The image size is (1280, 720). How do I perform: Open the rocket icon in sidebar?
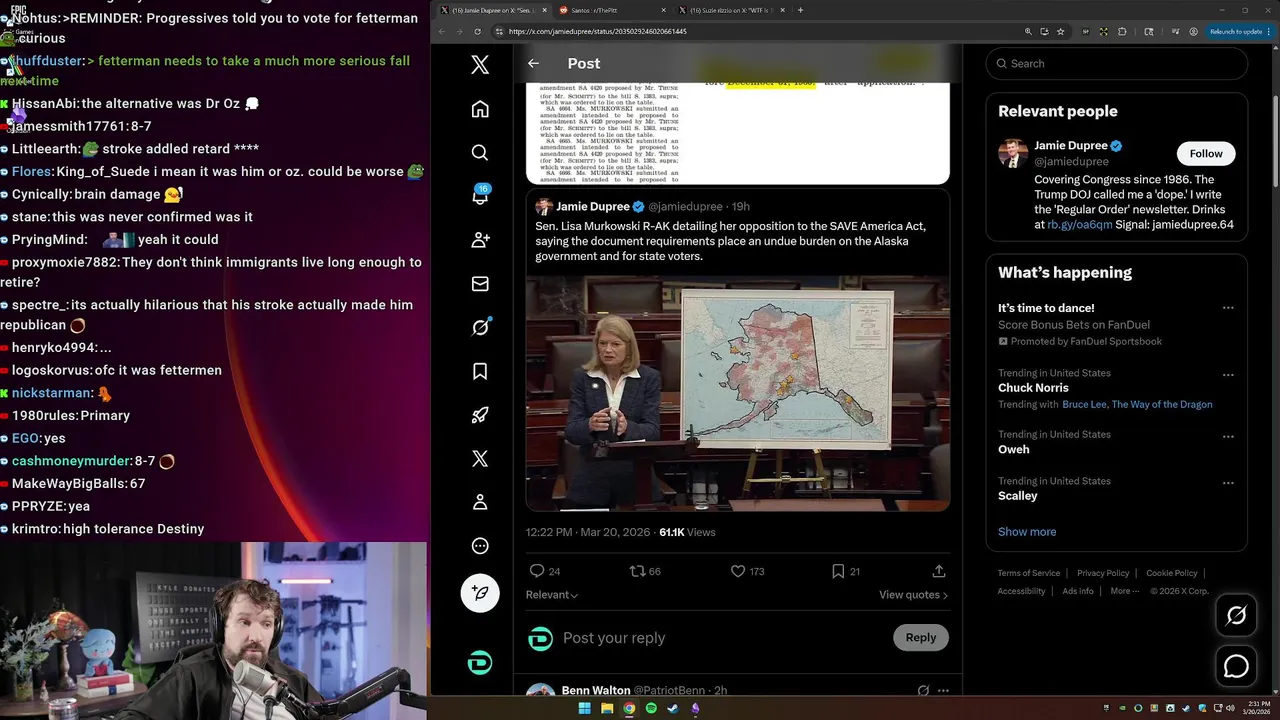[480, 415]
